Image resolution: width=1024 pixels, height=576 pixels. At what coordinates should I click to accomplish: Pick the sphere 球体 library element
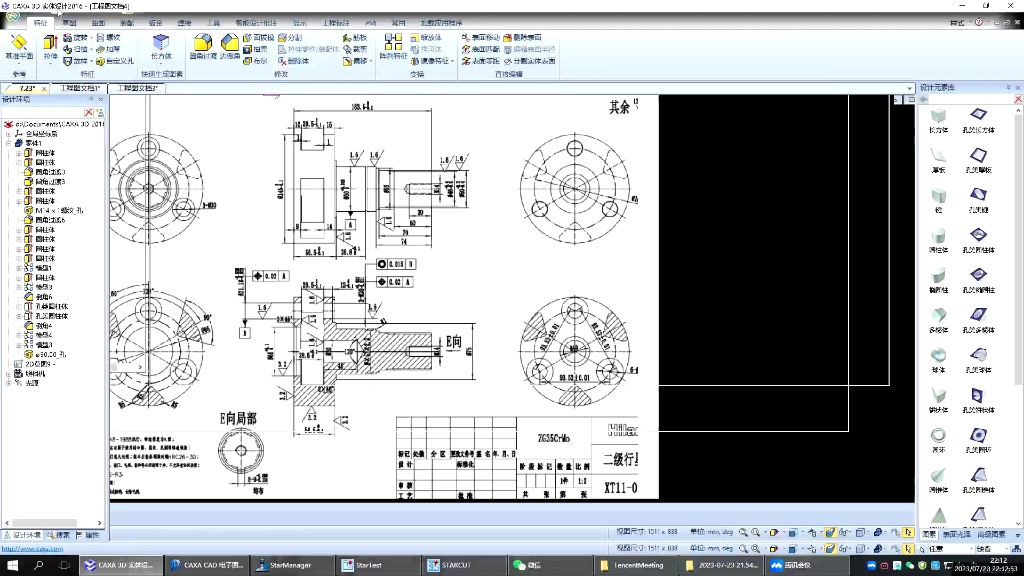click(x=938, y=360)
